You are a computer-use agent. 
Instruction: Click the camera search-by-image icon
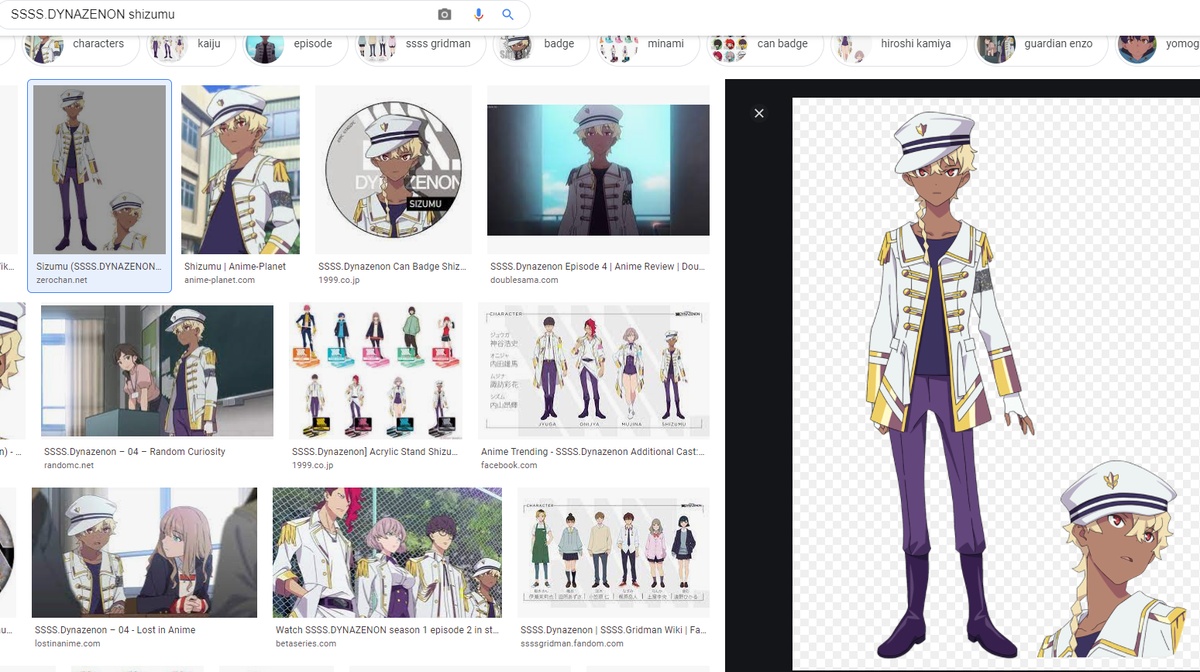[445, 14]
